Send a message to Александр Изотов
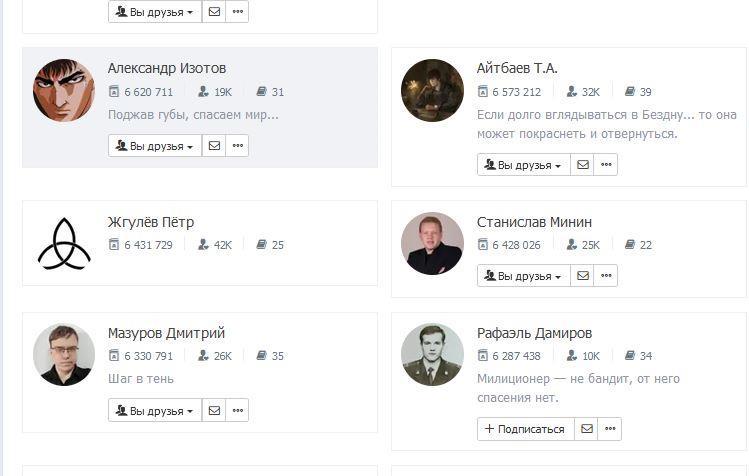 coord(214,146)
